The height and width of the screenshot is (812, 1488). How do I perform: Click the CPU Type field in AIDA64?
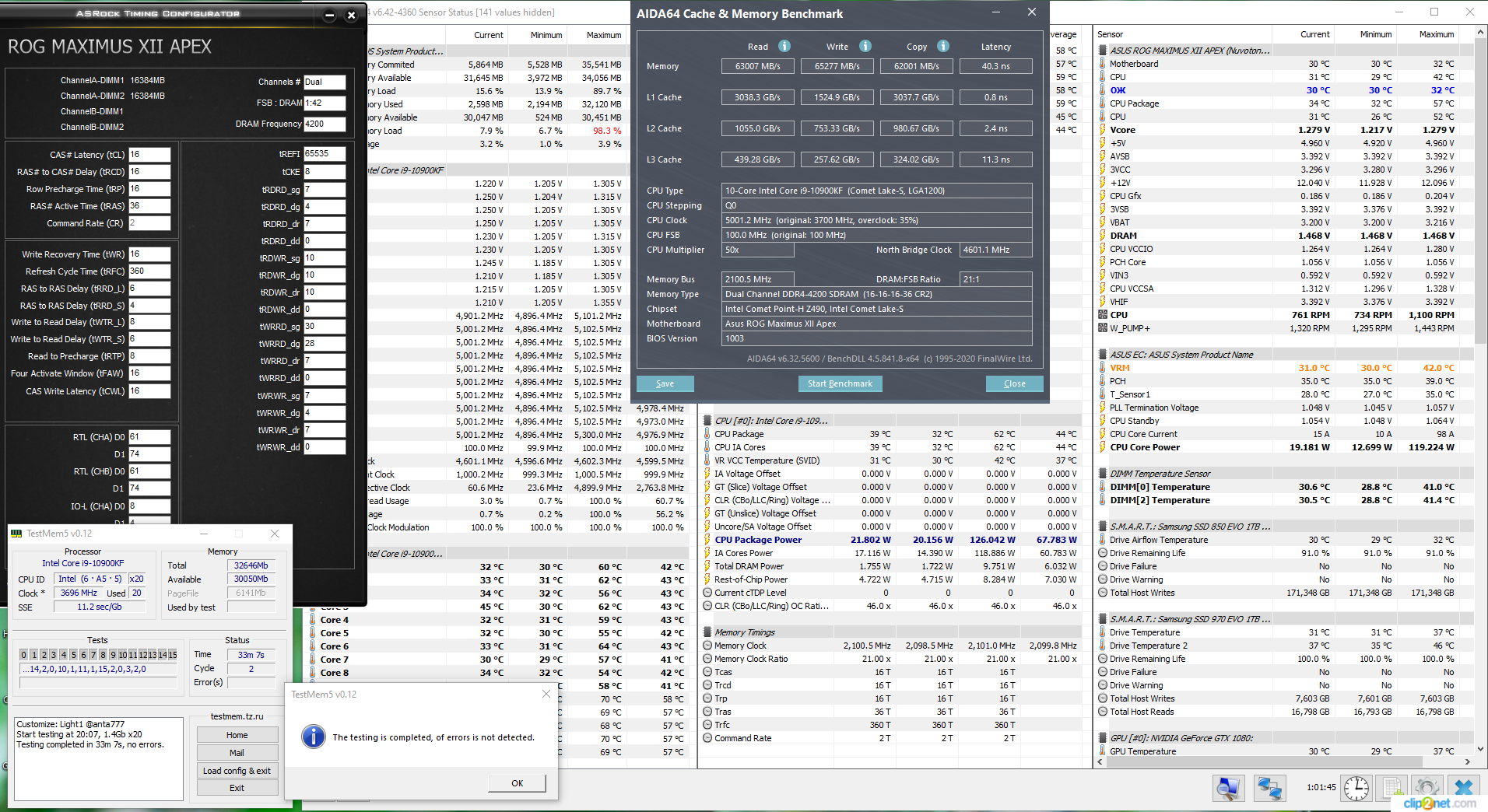coord(878,191)
